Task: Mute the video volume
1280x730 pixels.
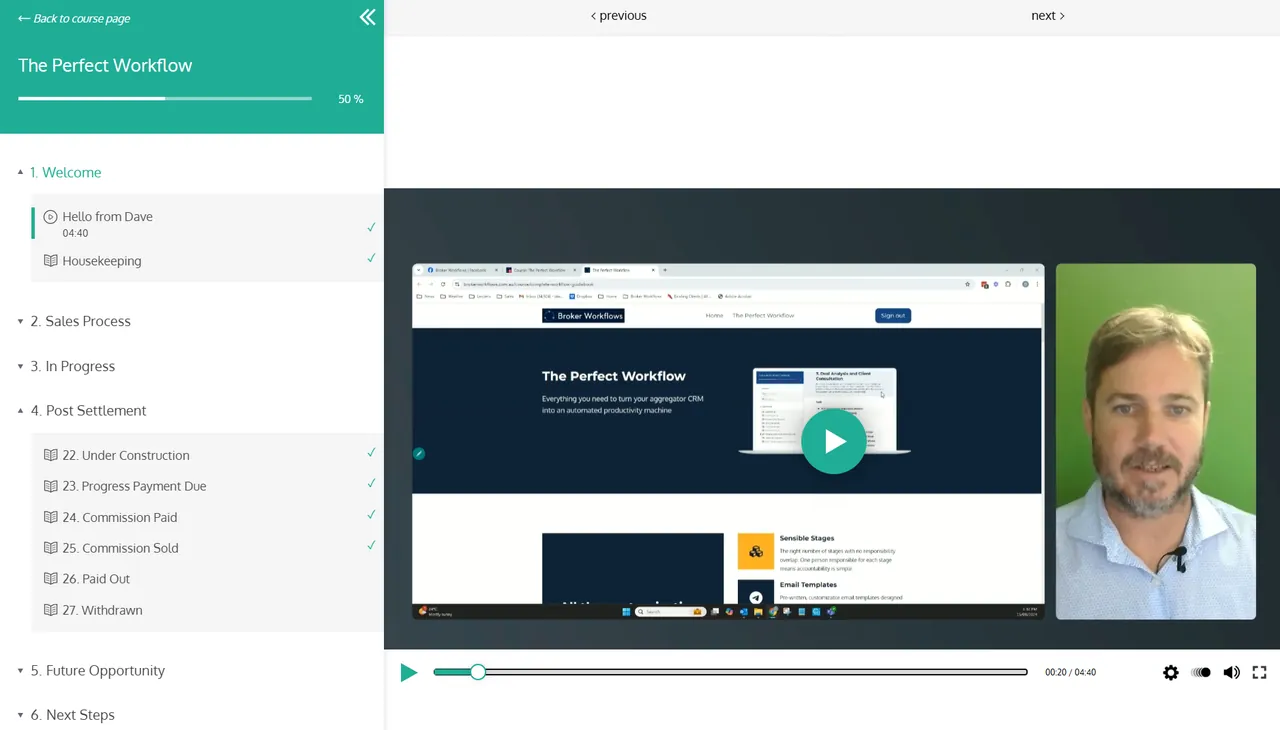Action: click(1232, 673)
